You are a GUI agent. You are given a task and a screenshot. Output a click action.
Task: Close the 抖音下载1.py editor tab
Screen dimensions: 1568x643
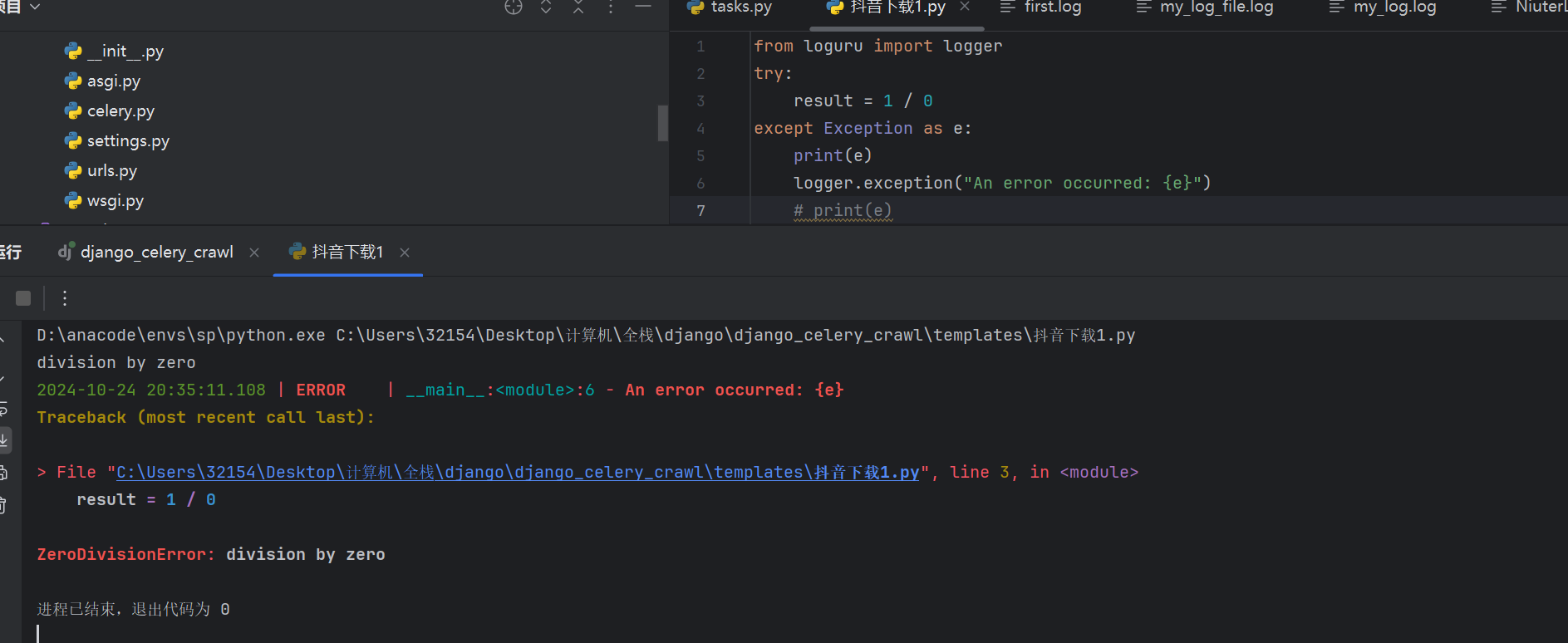[x=965, y=7]
